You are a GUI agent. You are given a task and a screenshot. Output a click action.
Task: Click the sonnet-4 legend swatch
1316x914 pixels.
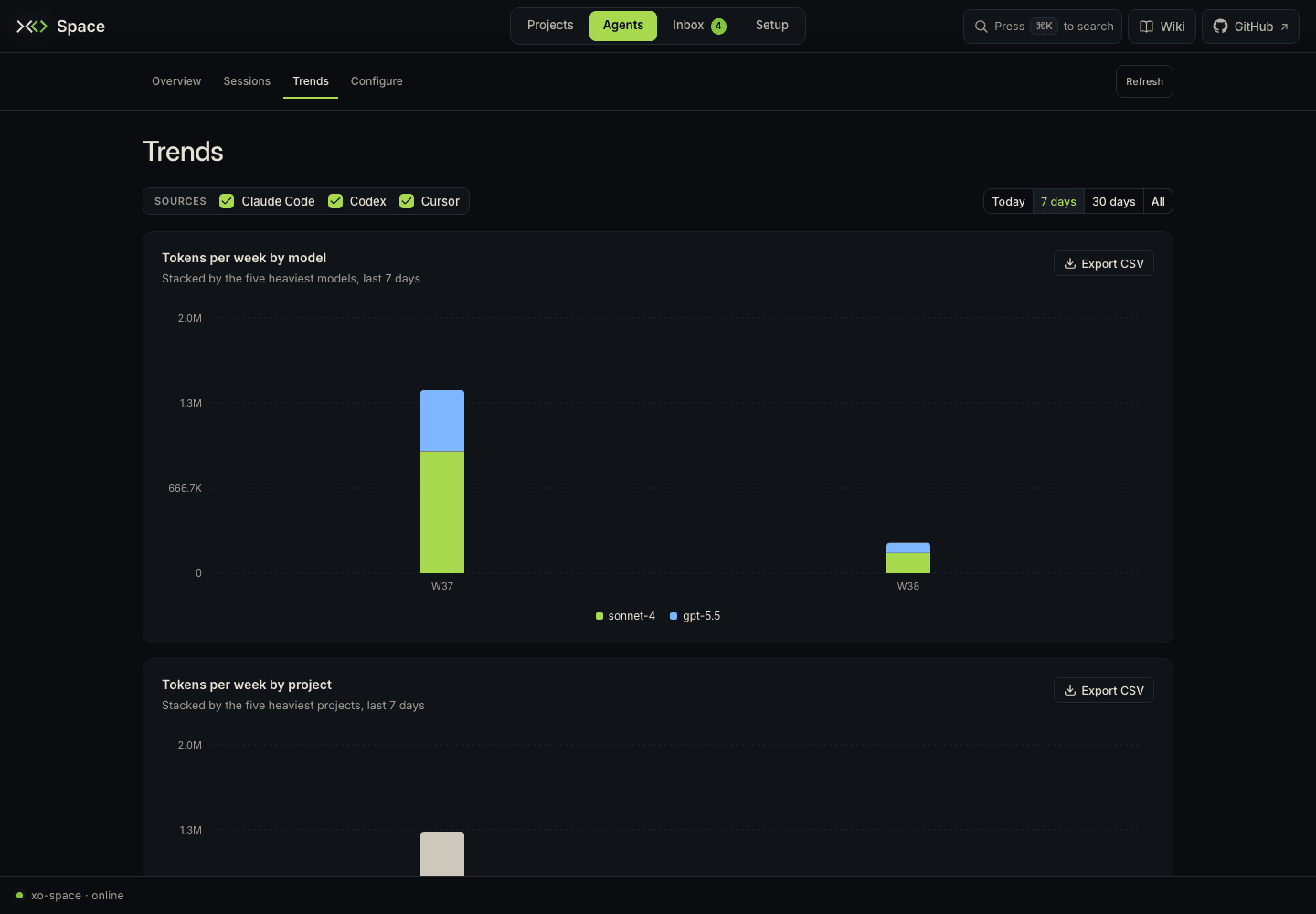click(x=600, y=616)
